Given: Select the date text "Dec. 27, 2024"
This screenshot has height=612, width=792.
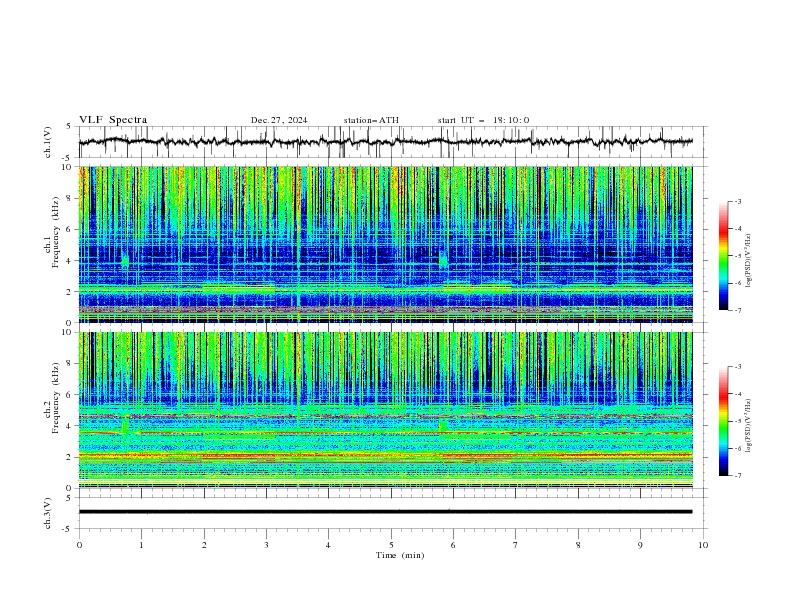Looking at the screenshot, I should pyautogui.click(x=279, y=120).
